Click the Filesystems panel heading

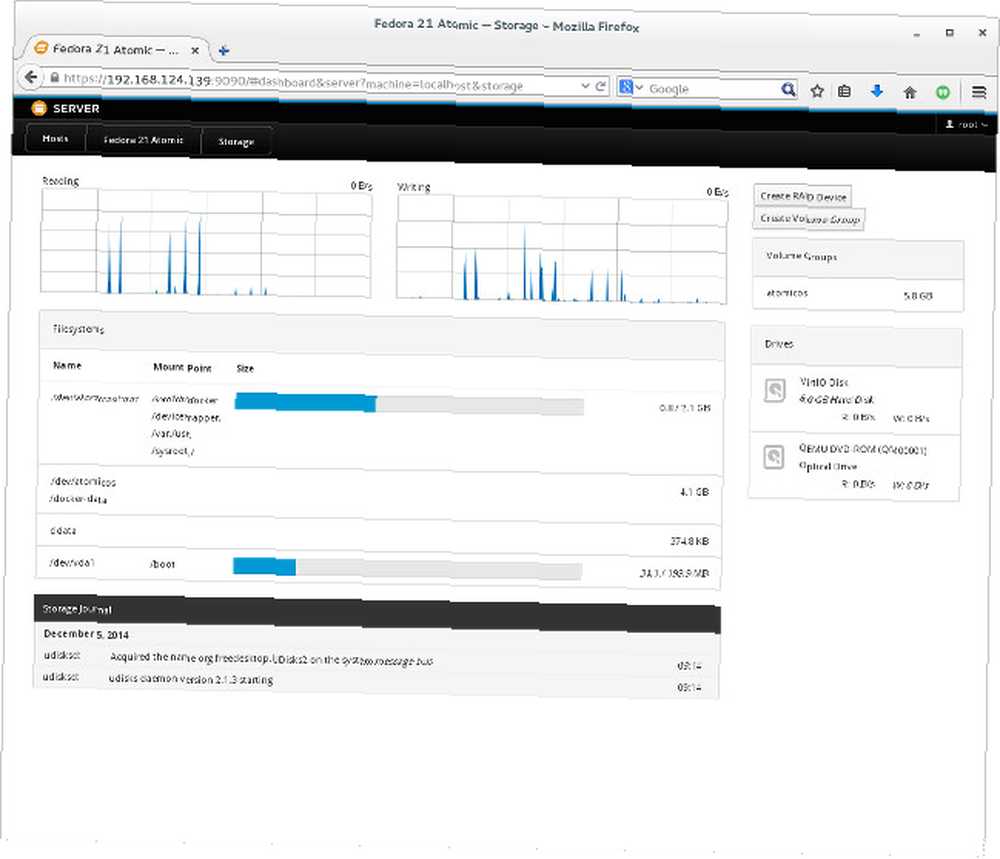pyautogui.click(x=78, y=329)
